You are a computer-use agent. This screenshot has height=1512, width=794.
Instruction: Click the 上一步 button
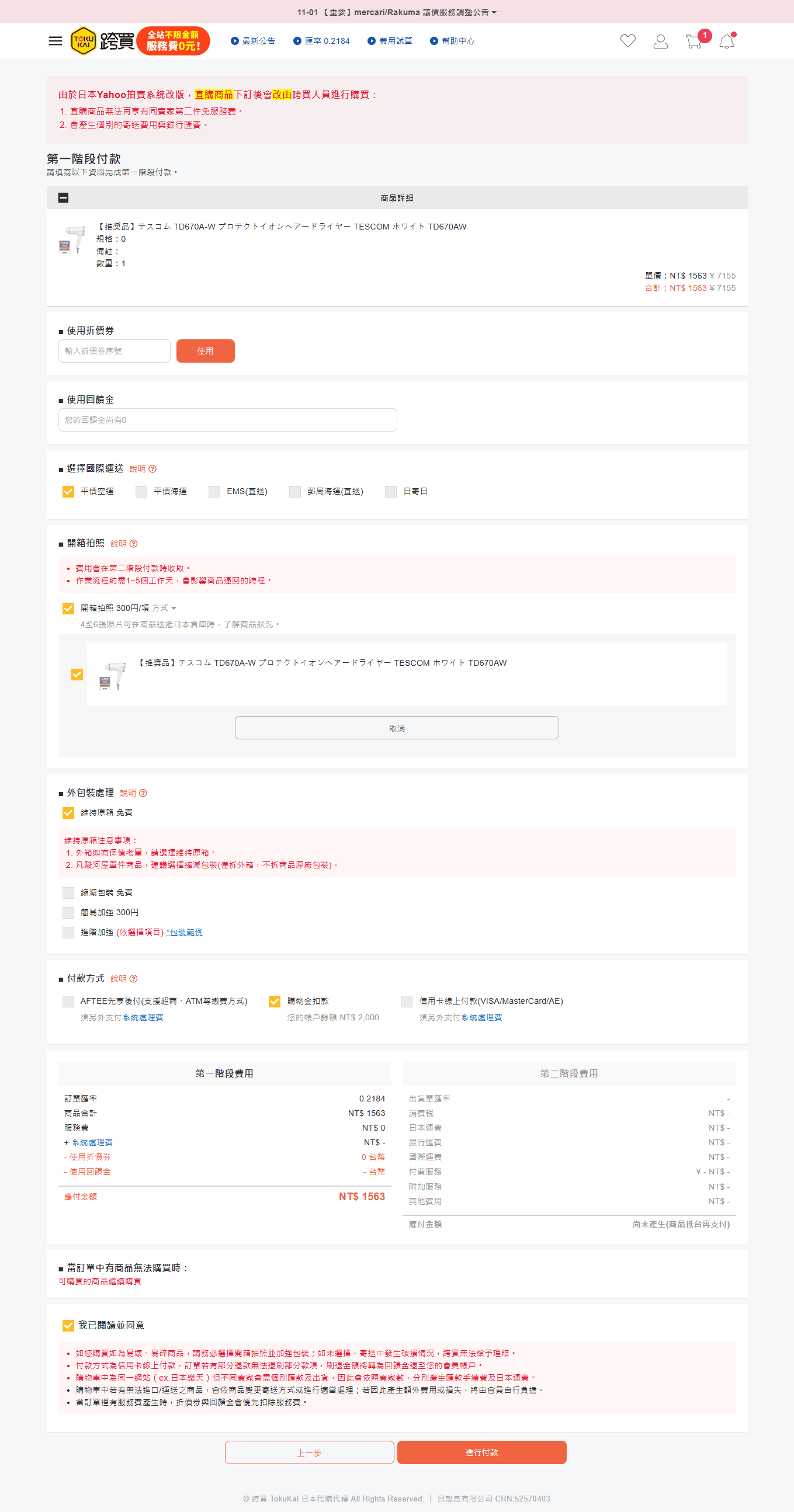pos(310,1452)
